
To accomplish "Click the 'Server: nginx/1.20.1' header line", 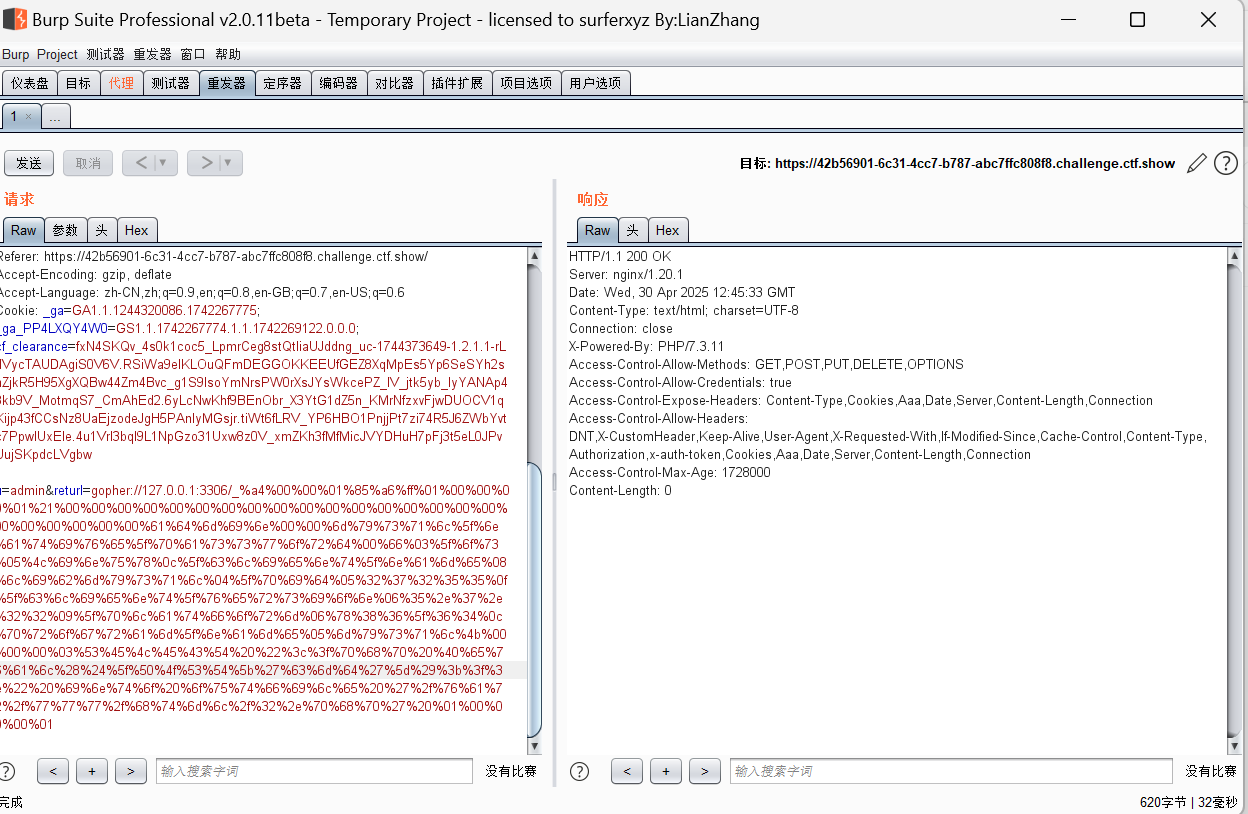I will 626,275.
